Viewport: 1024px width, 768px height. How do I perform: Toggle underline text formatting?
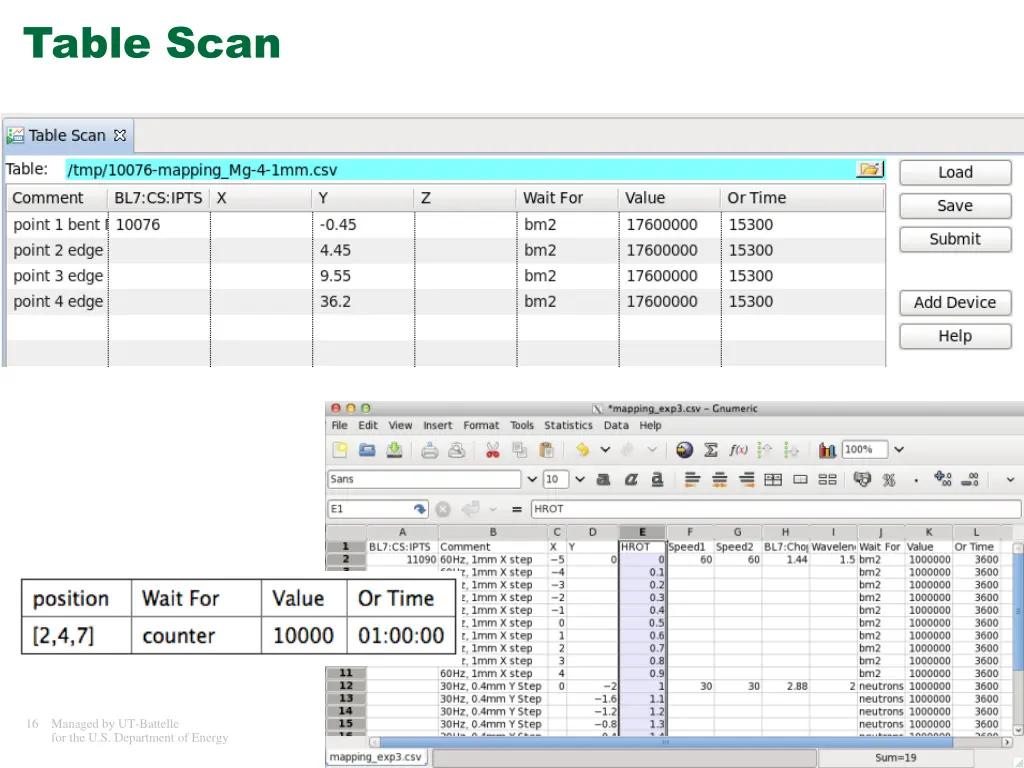pos(657,480)
